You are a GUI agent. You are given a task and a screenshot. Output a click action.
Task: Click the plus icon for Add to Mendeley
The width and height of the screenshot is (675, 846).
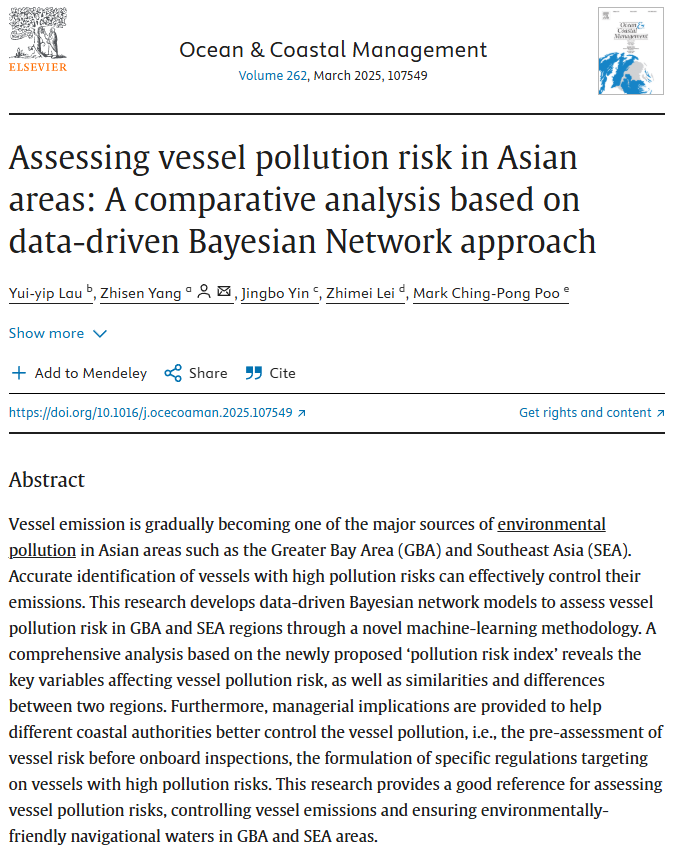click(x=19, y=373)
